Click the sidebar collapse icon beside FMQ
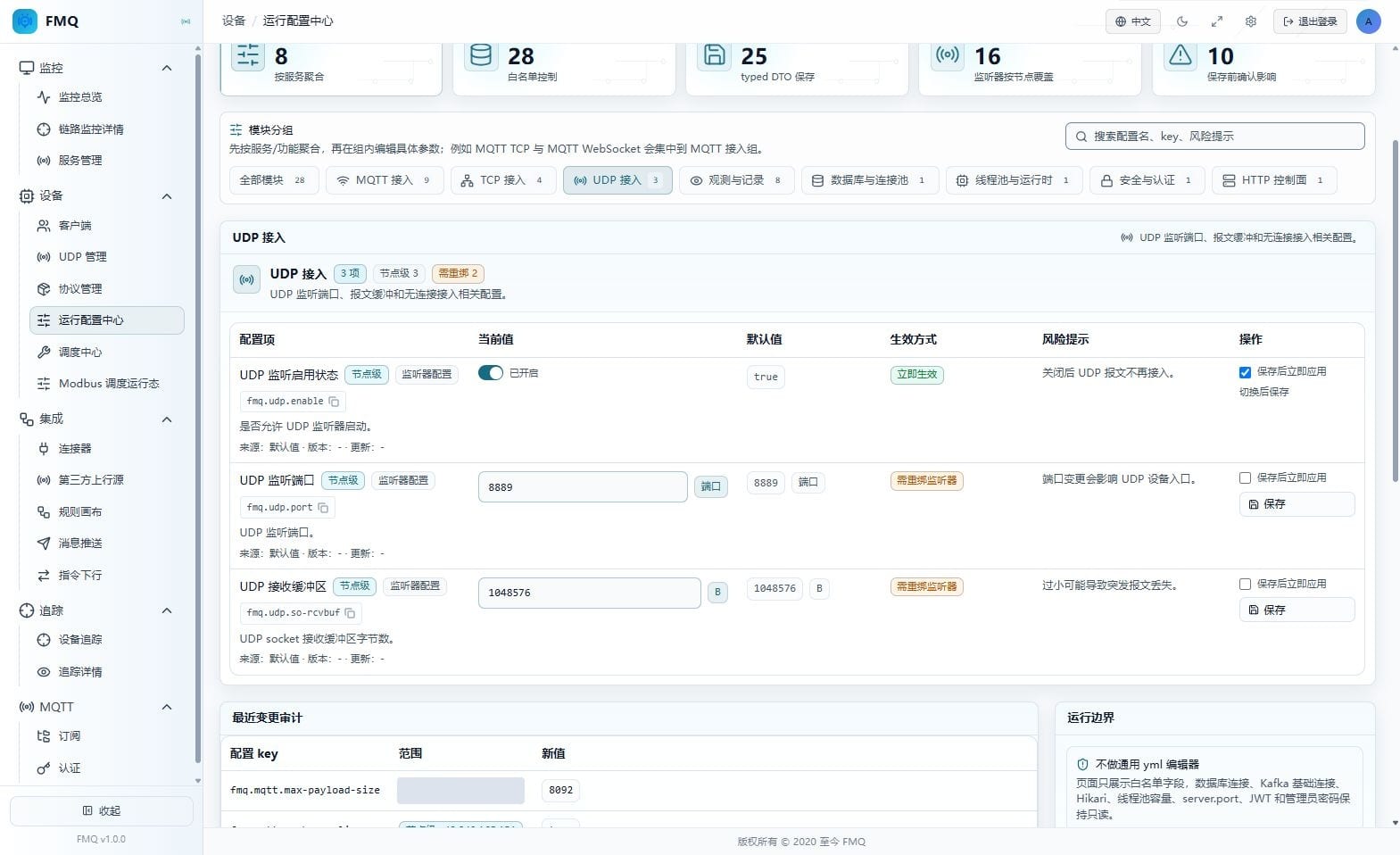 pos(186,21)
